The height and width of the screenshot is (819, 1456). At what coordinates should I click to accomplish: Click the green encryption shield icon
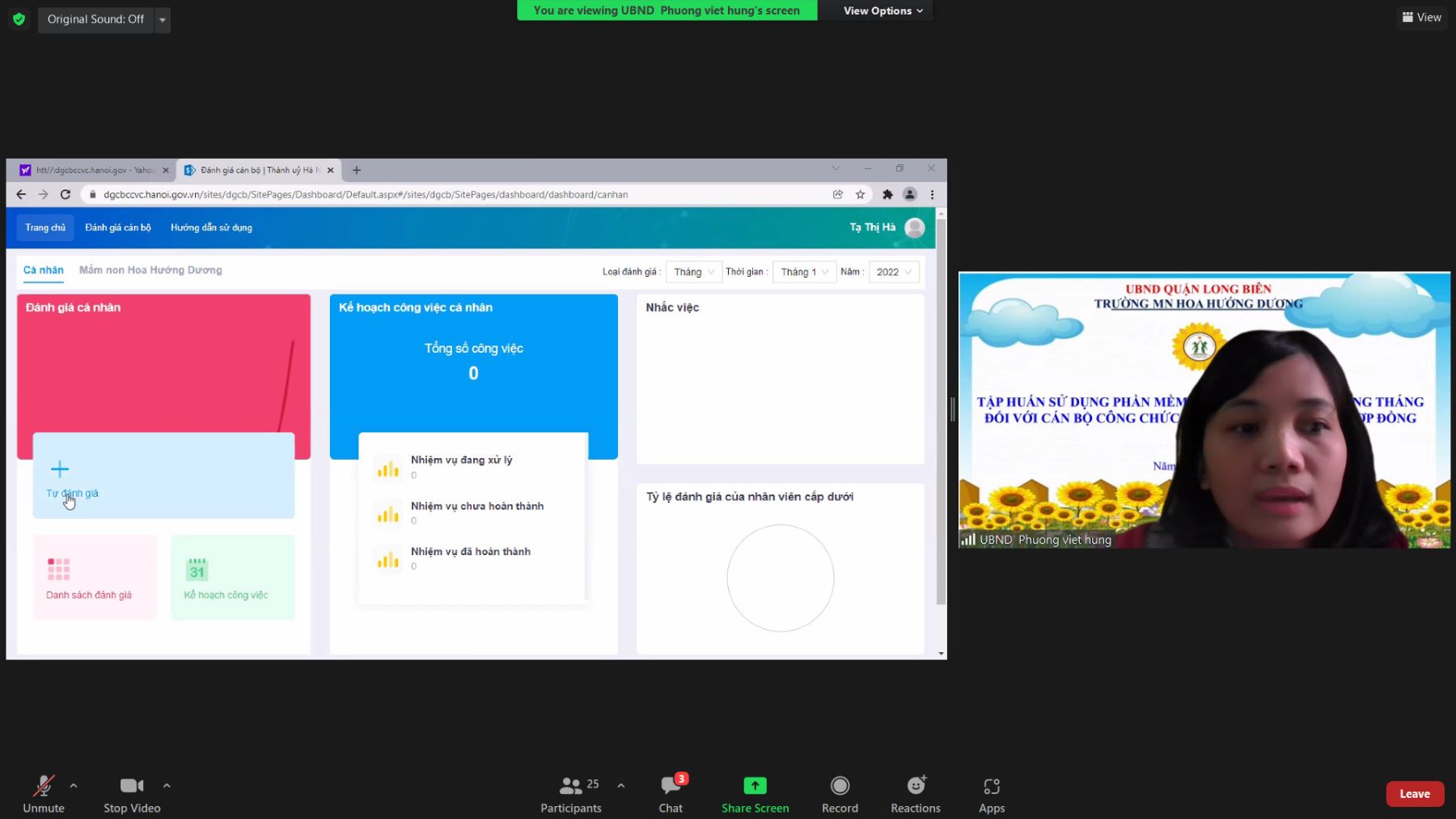[19, 19]
